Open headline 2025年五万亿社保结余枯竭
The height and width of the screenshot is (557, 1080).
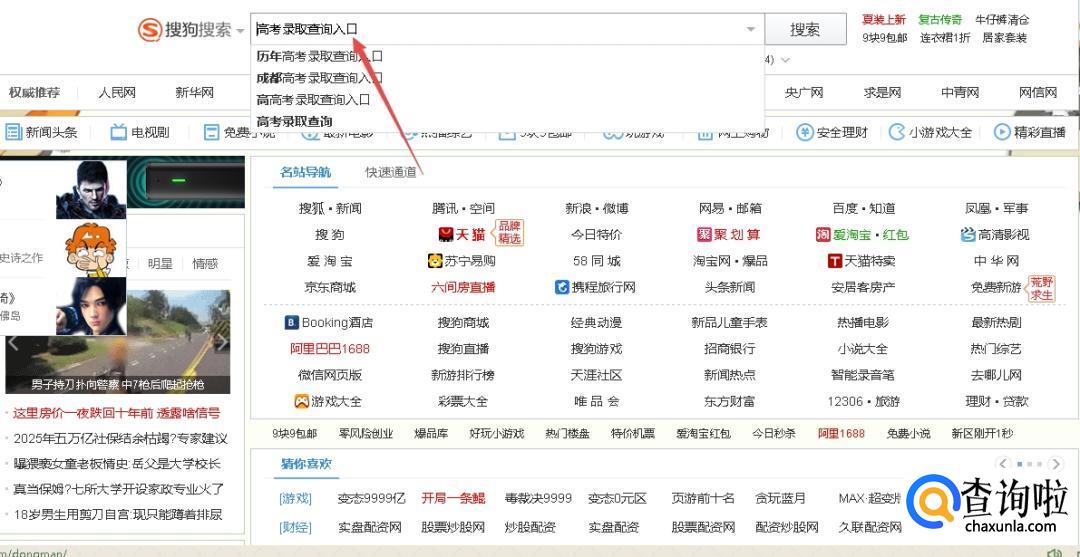pyautogui.click(x=120, y=439)
